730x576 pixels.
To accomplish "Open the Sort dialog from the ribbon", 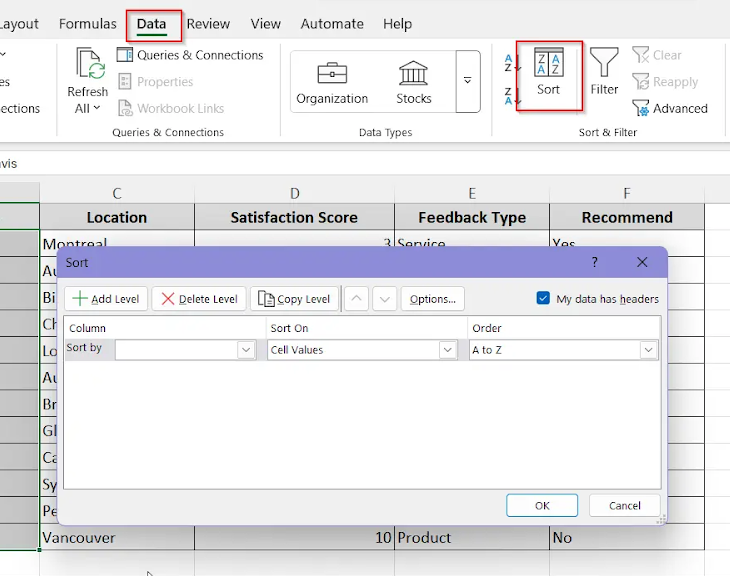I will (548, 72).
